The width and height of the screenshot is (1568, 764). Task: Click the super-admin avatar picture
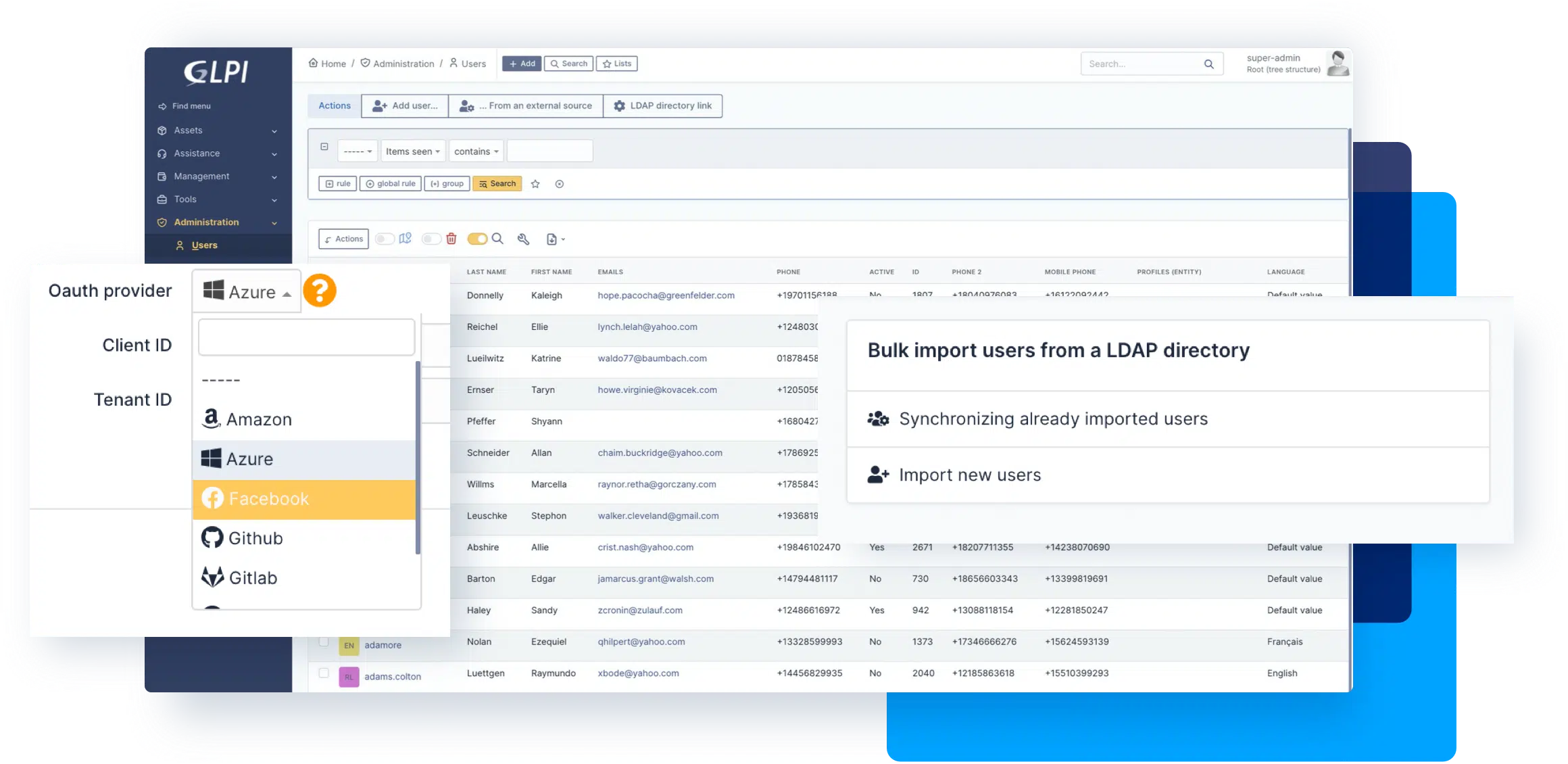pos(1338,64)
